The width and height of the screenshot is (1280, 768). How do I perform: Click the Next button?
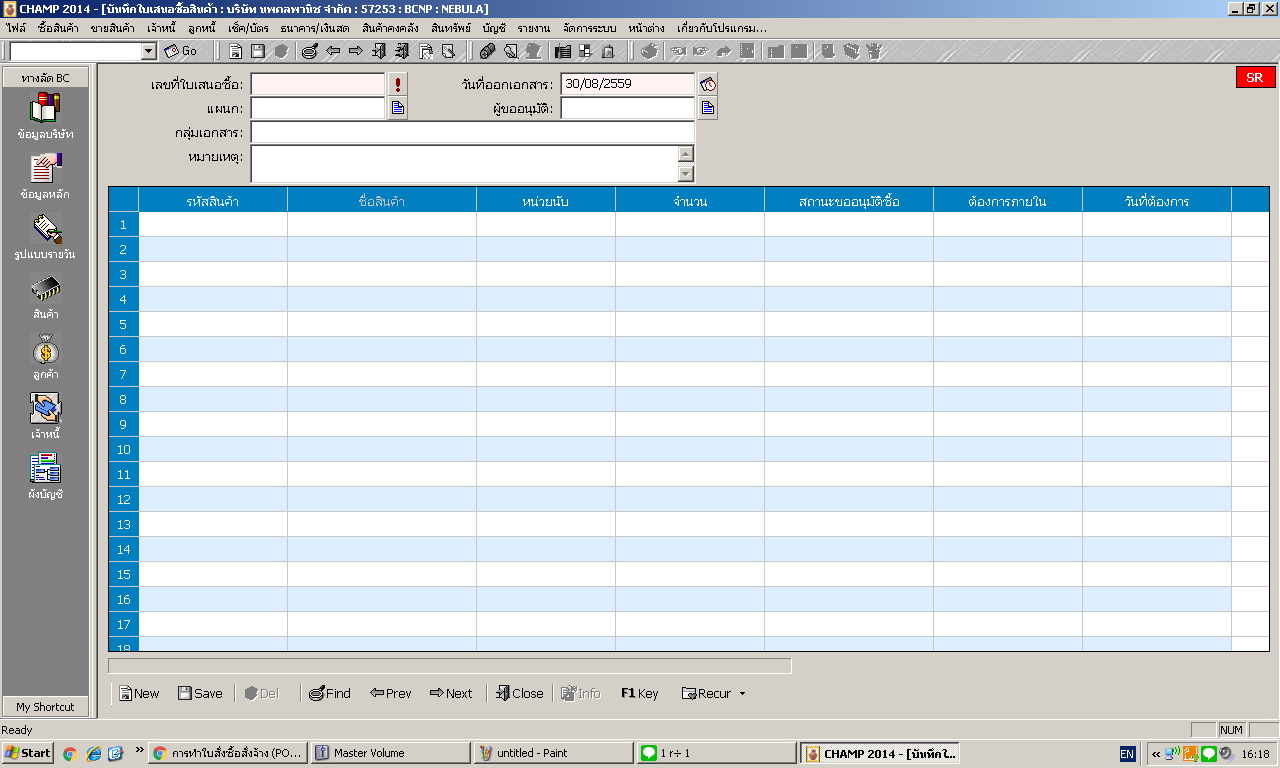[x=451, y=693]
